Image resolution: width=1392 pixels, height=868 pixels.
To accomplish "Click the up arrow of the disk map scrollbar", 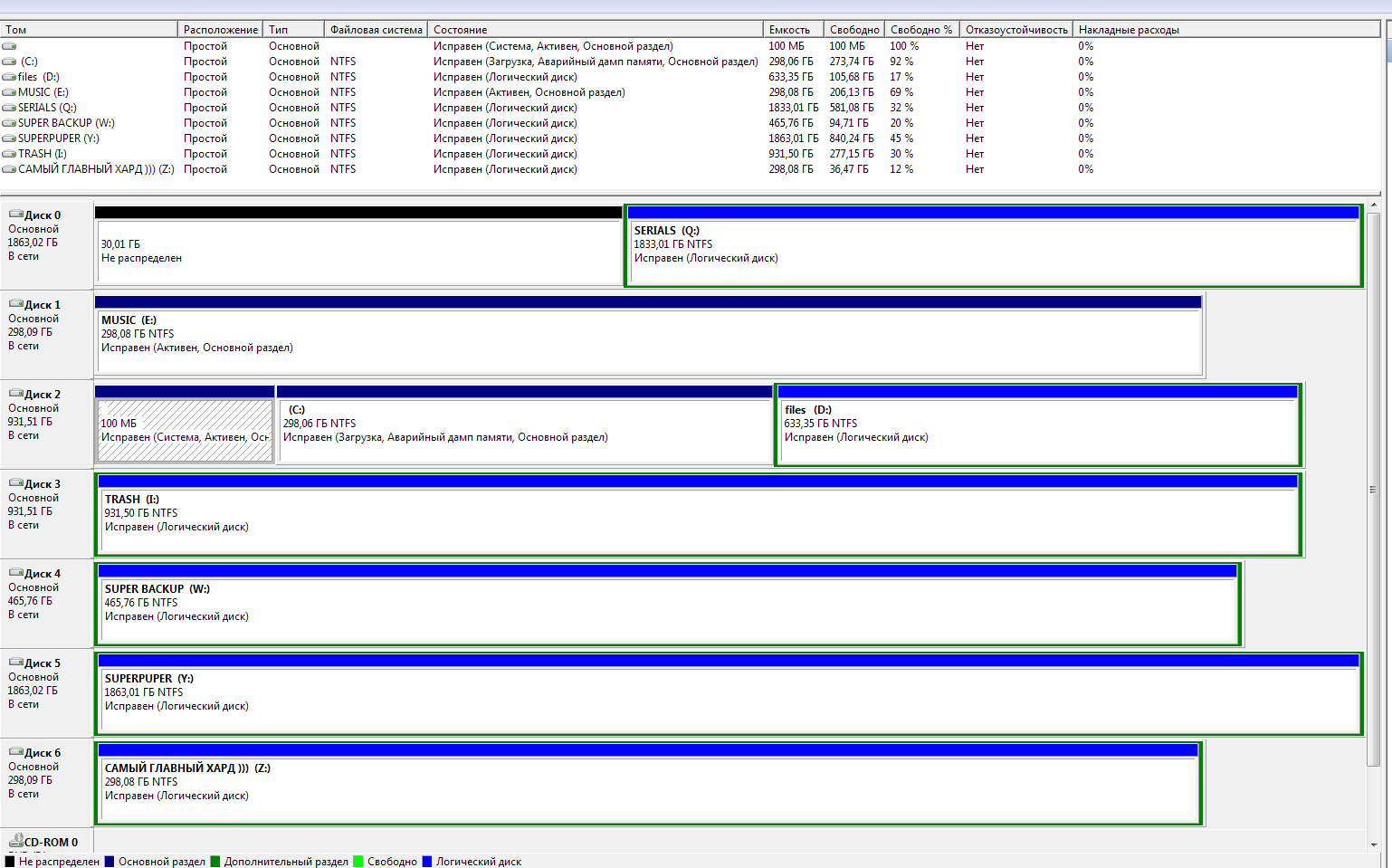I will click(1373, 206).
